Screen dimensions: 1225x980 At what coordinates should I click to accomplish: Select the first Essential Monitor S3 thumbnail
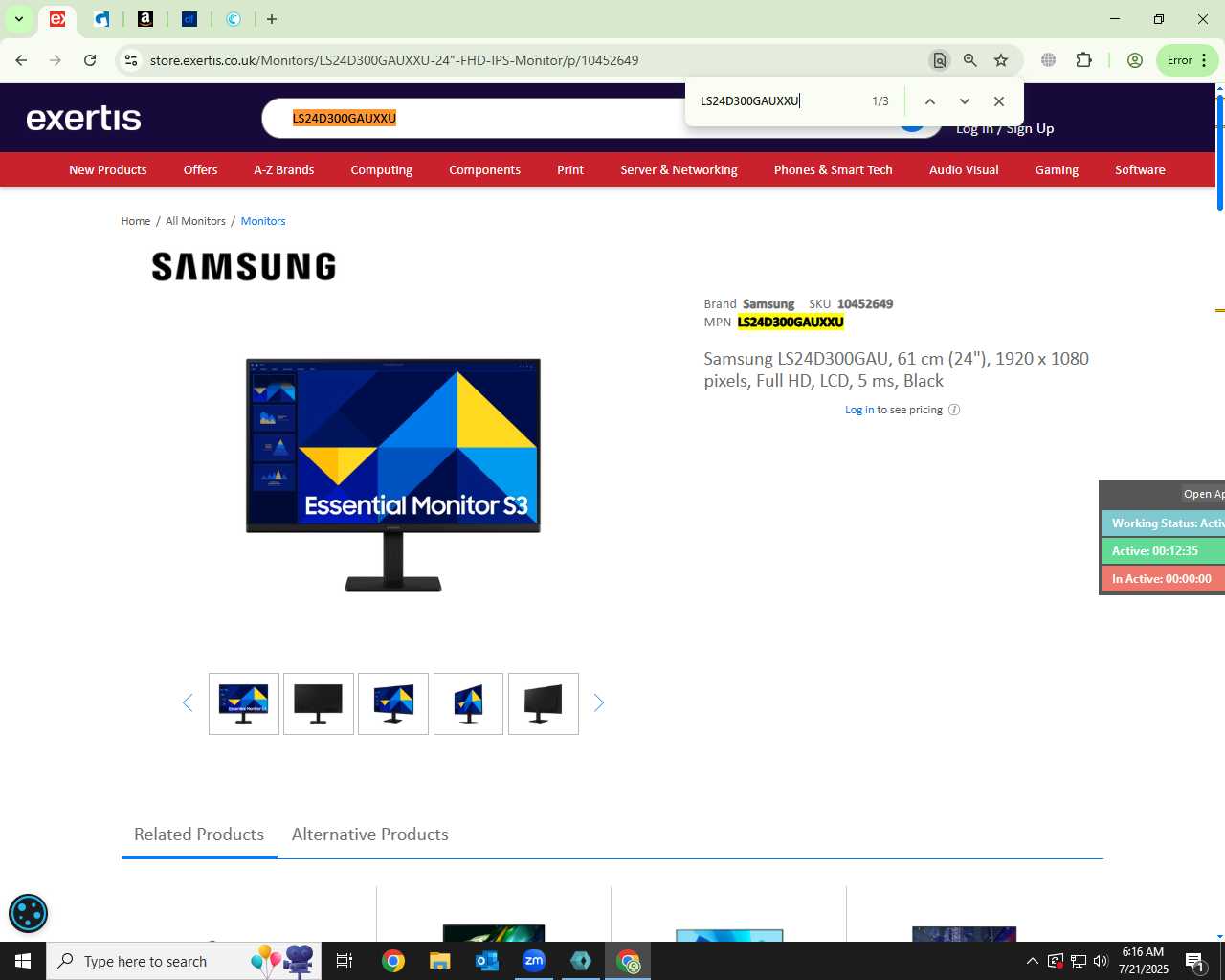point(244,703)
